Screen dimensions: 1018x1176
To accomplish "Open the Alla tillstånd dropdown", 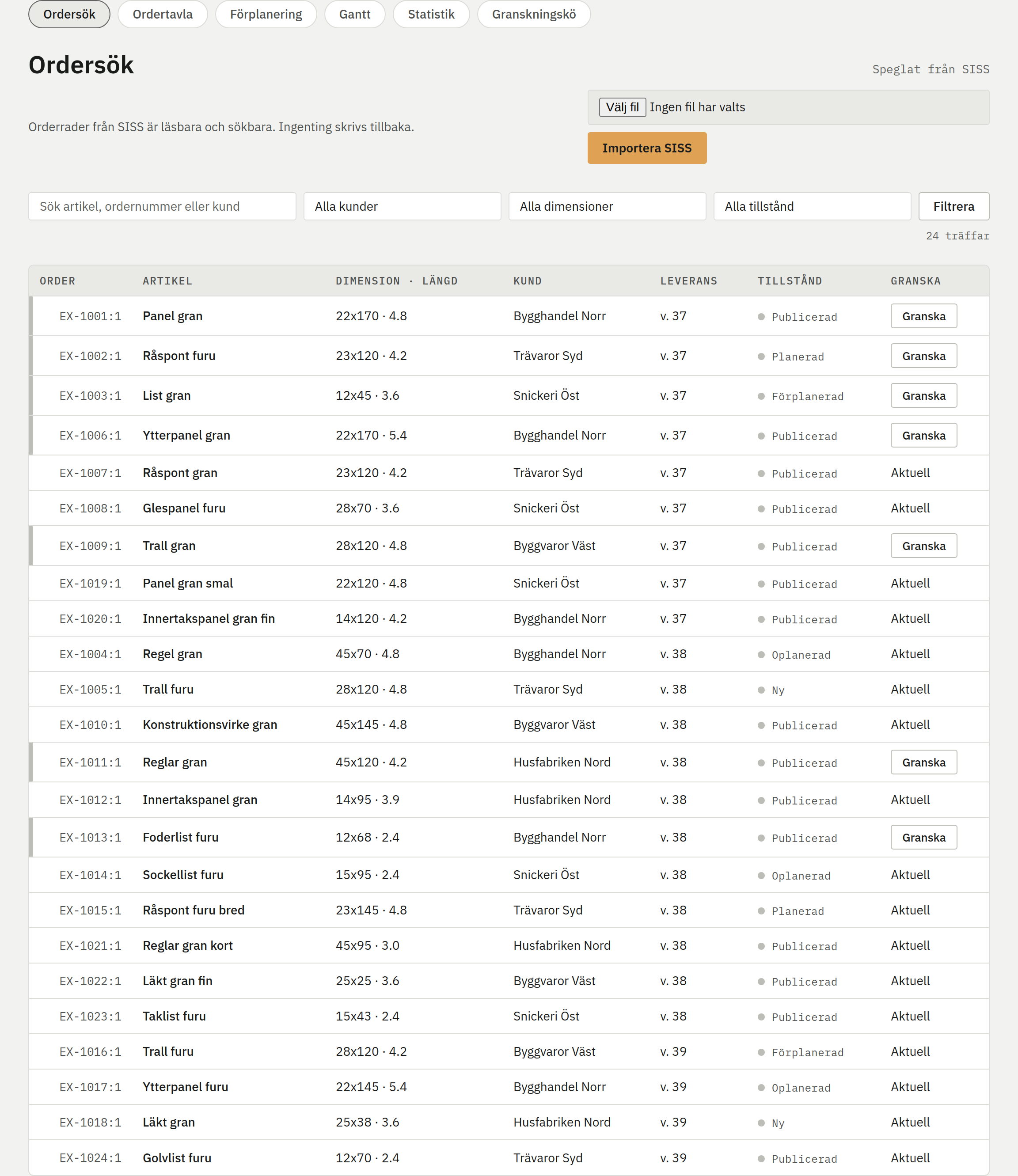I will [812, 206].
